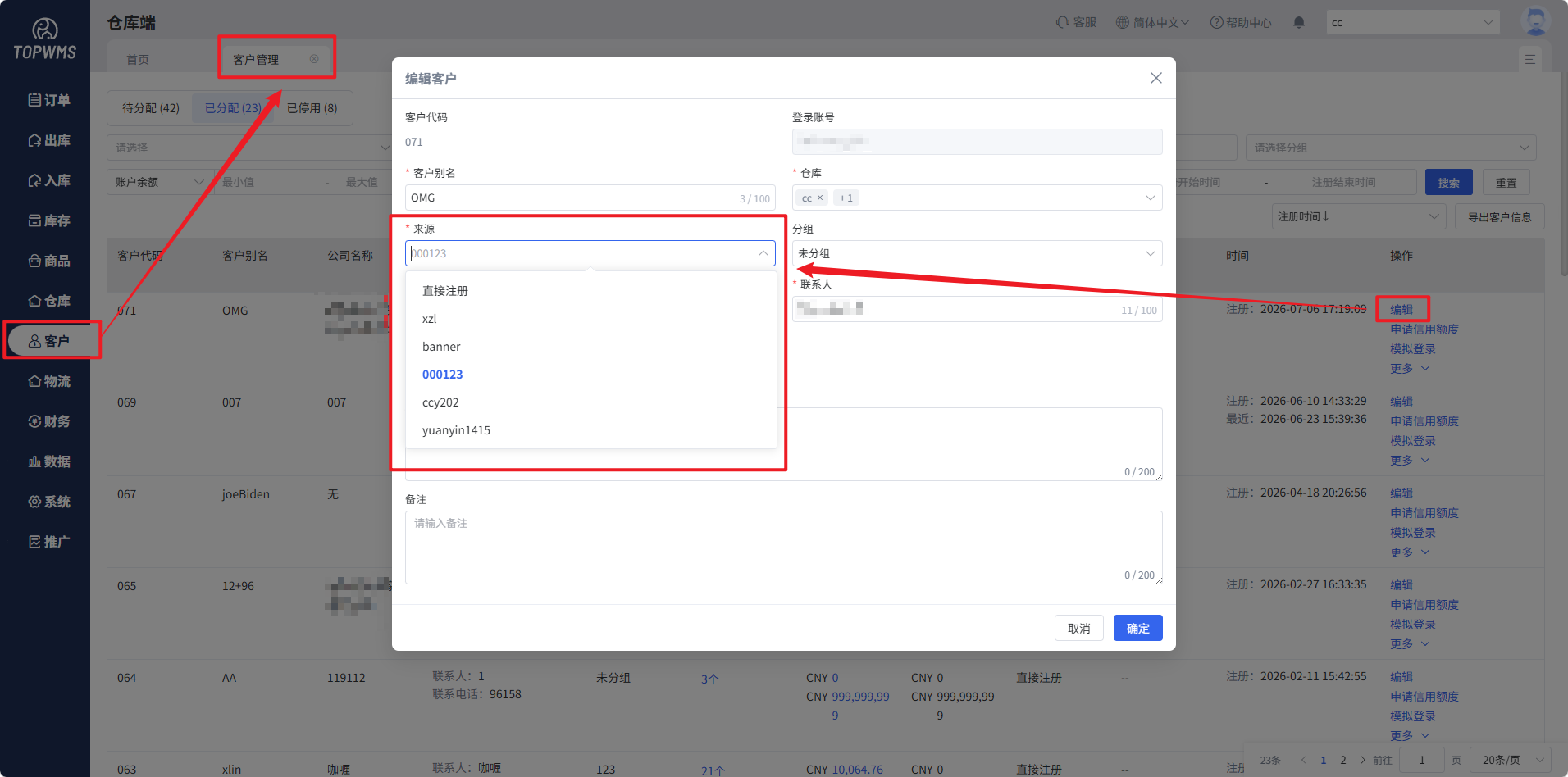Edit the 联系人 contact input field

click(978, 309)
